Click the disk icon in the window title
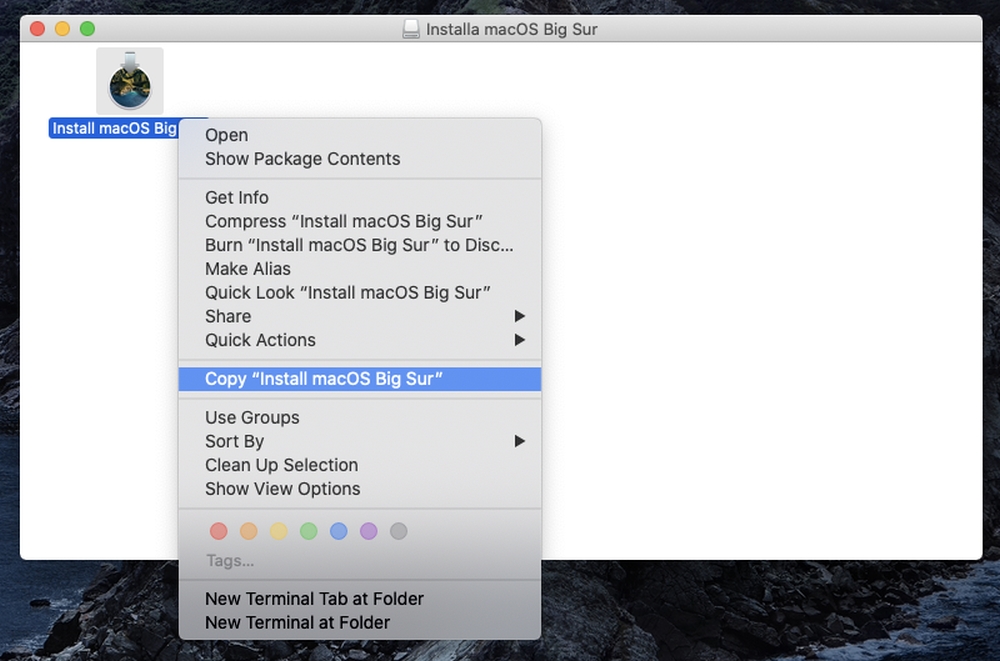Image resolution: width=1000 pixels, height=661 pixels. [411, 29]
